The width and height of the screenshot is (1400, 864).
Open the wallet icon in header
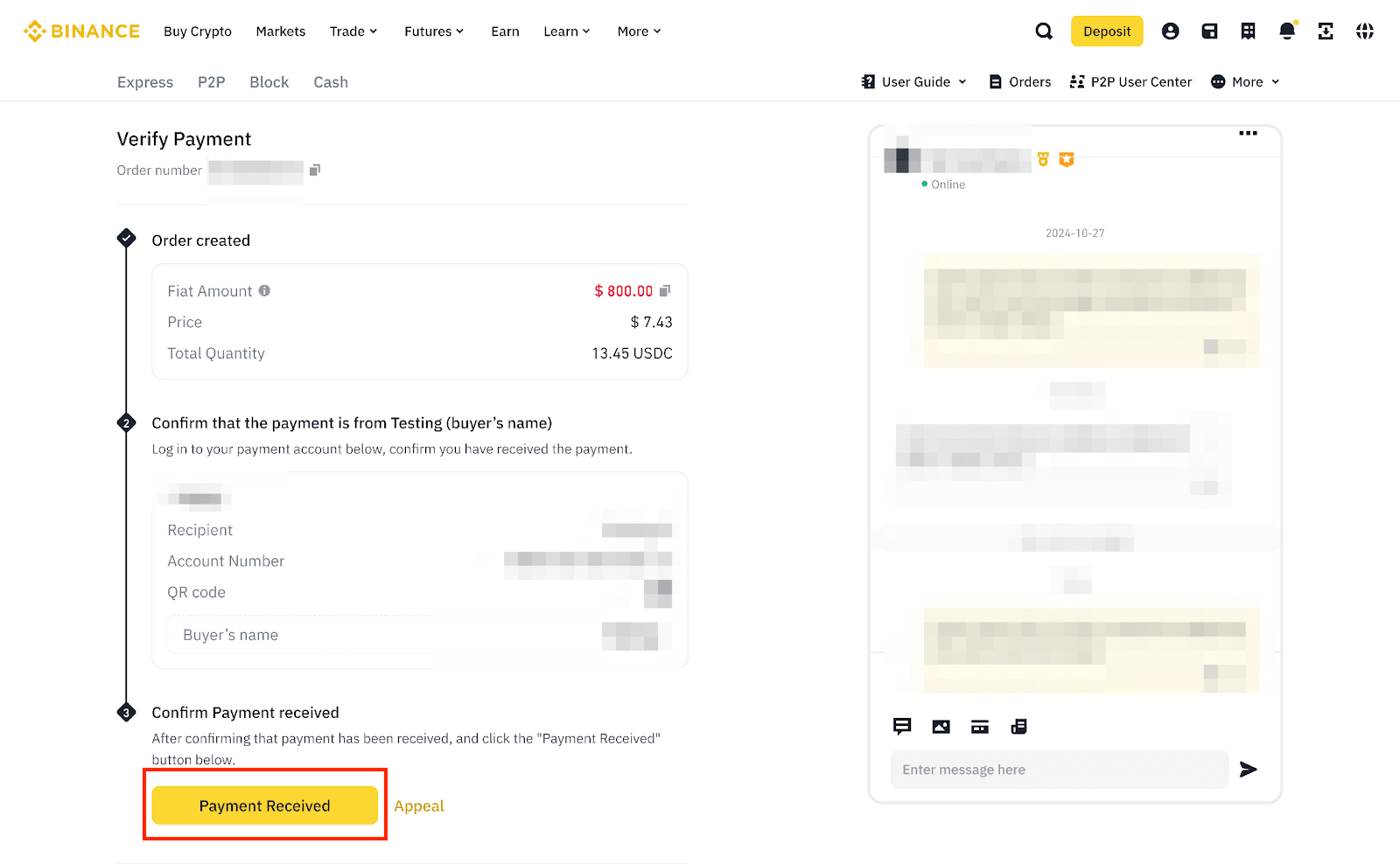click(x=1209, y=31)
